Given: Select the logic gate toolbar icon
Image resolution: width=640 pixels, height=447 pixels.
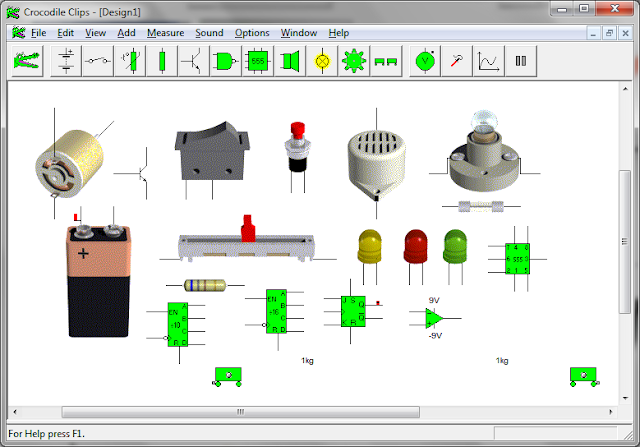Looking at the screenshot, I should point(226,61).
